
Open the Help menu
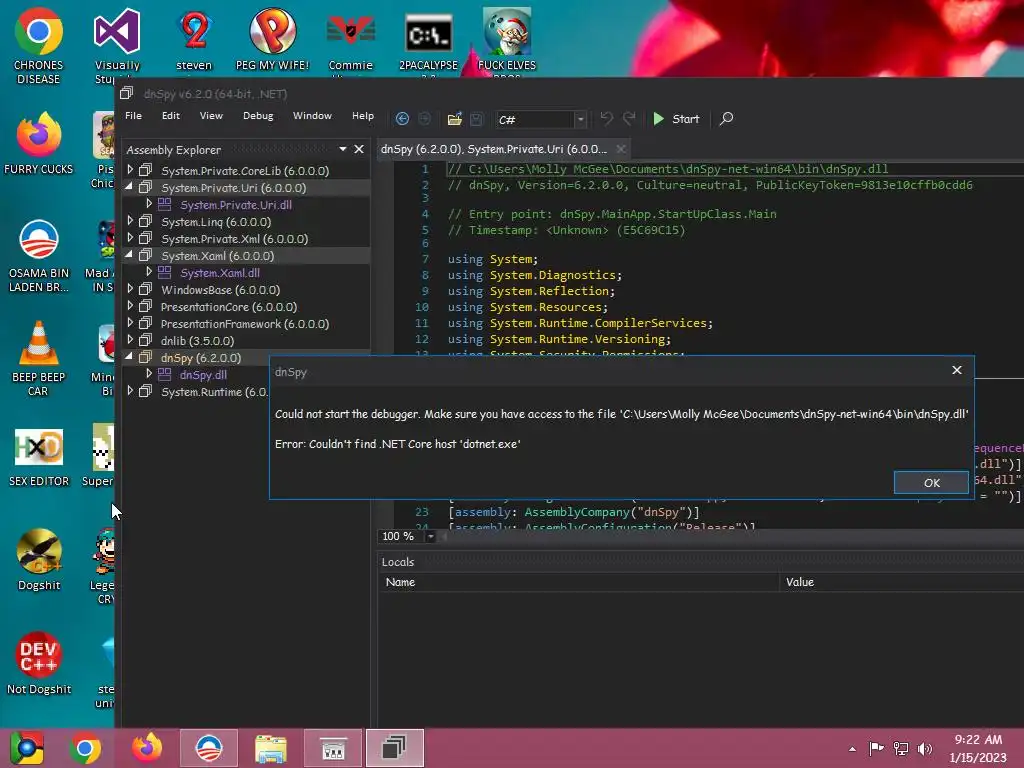point(362,116)
